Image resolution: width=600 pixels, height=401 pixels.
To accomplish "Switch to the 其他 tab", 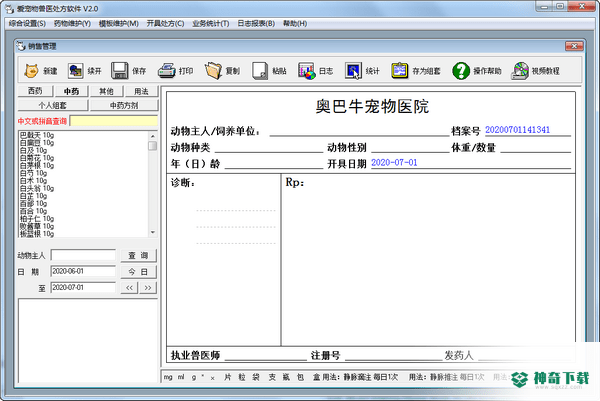I will (x=106, y=91).
